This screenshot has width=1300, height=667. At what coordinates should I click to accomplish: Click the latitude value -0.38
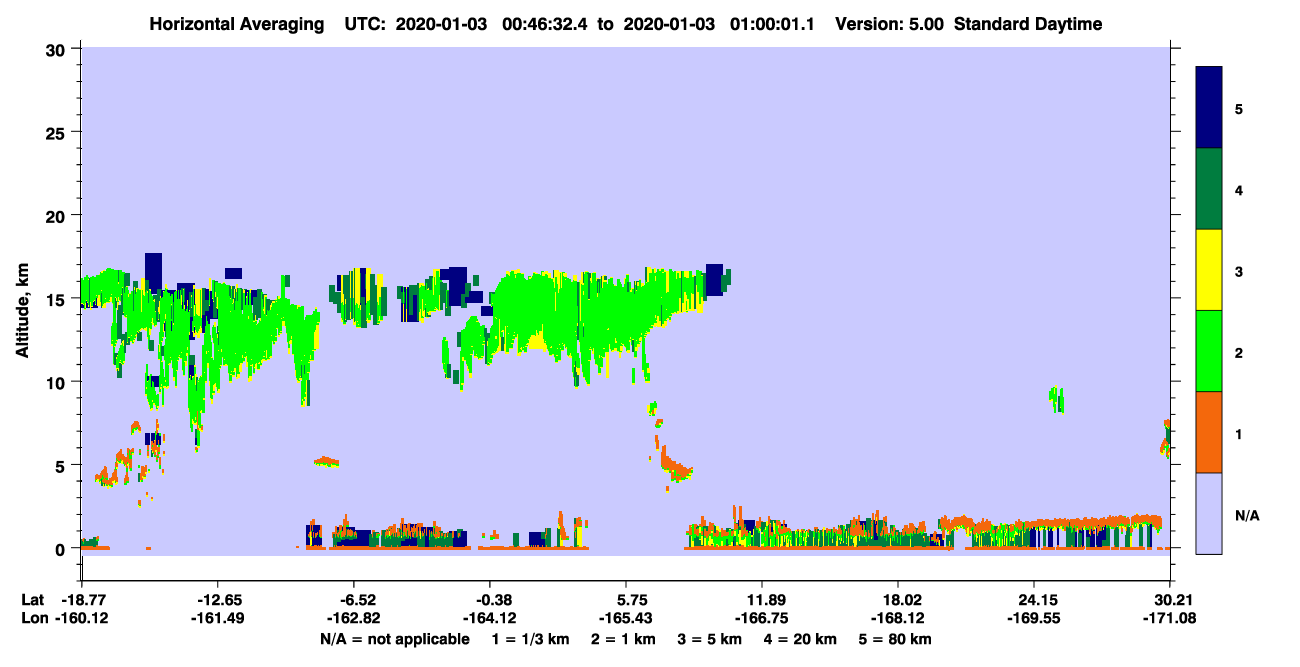tap(493, 600)
